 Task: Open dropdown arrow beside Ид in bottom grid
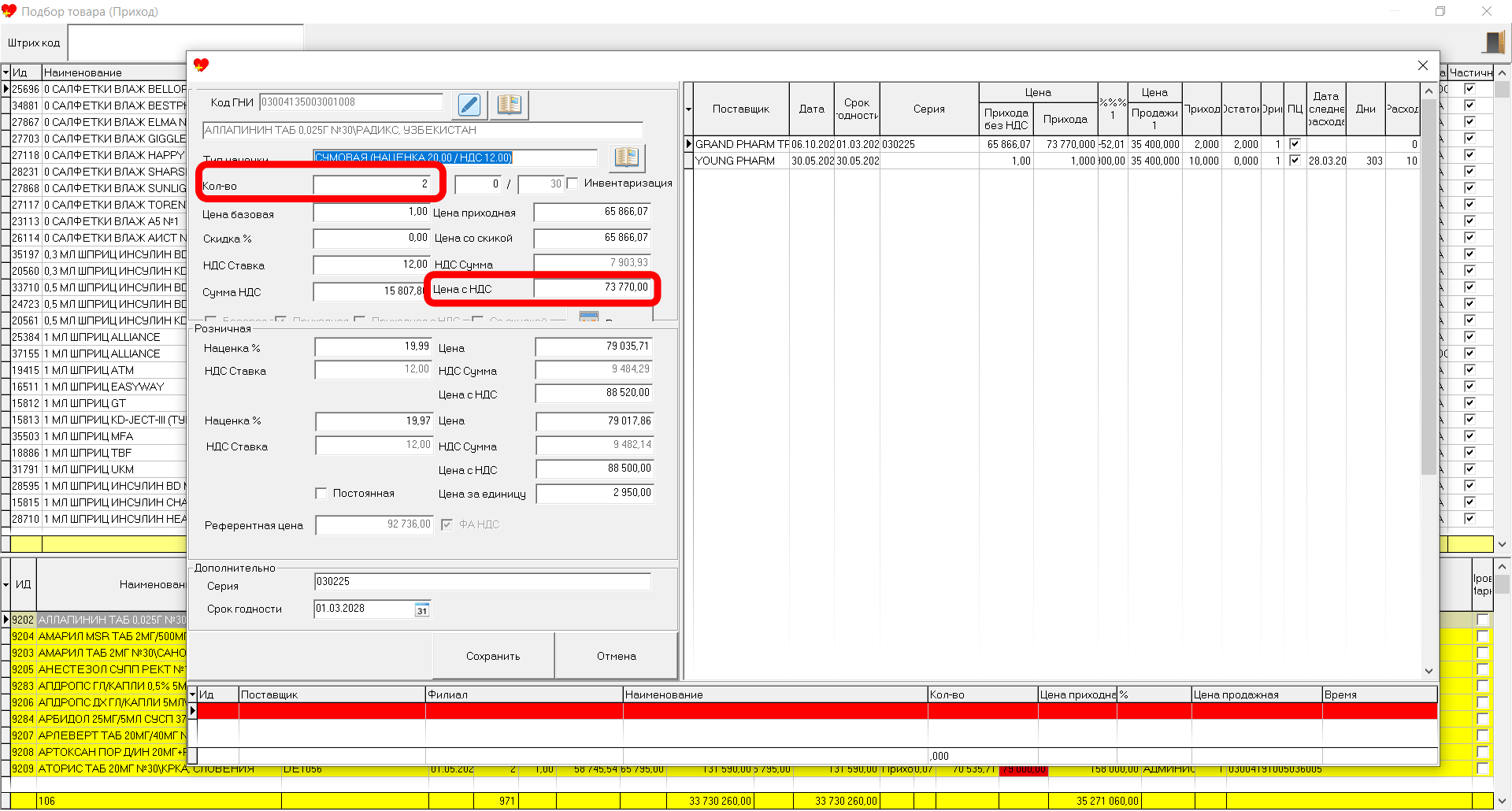[x=193, y=694]
